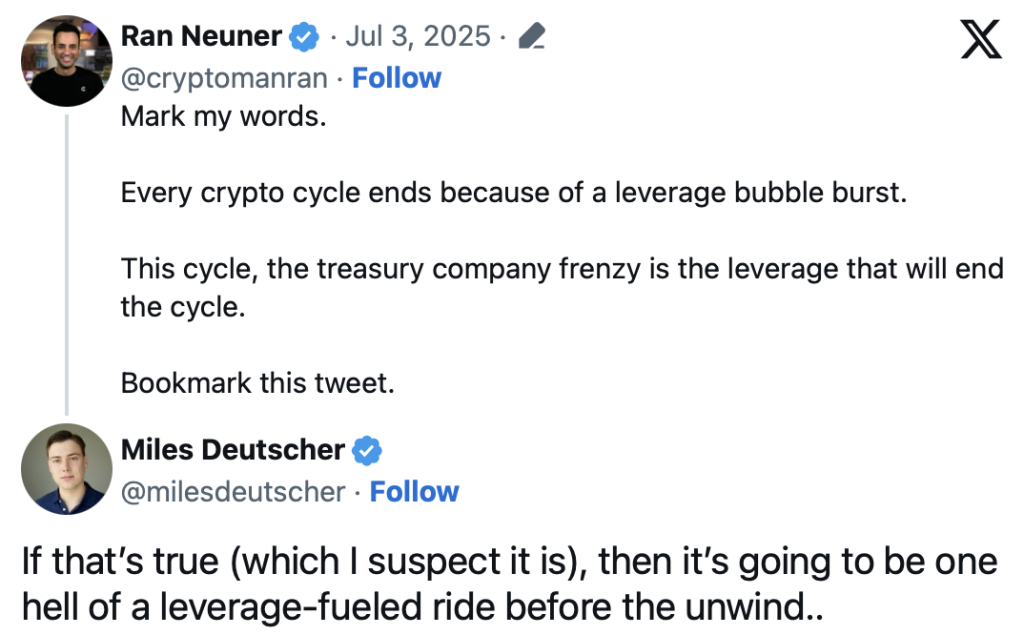
Task: Click the @milesdeutscher handle
Action: 233,492
